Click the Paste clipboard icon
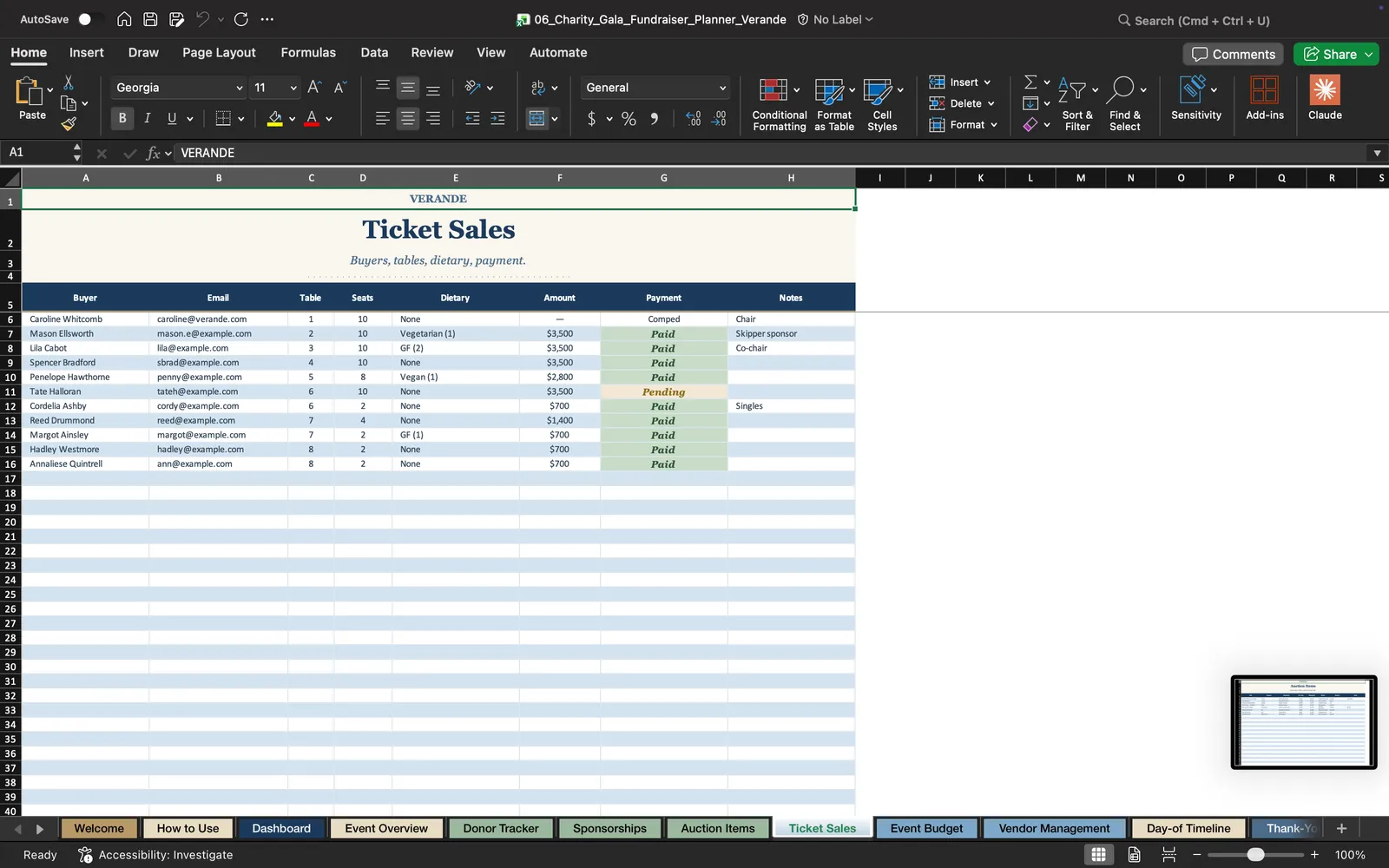Screen dimensions: 1389x868 [x=30, y=91]
